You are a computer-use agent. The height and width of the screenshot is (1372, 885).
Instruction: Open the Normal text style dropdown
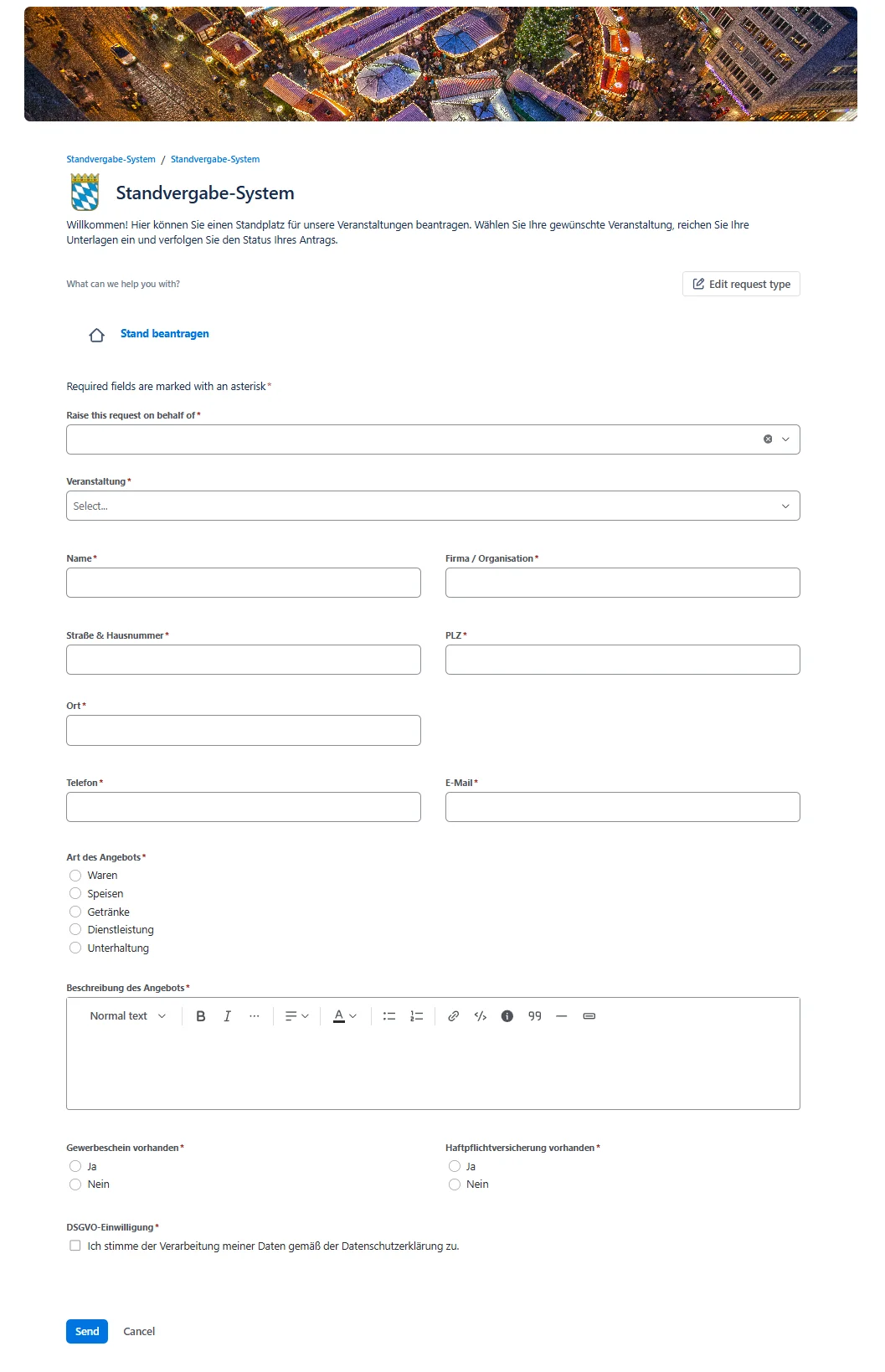click(128, 1016)
